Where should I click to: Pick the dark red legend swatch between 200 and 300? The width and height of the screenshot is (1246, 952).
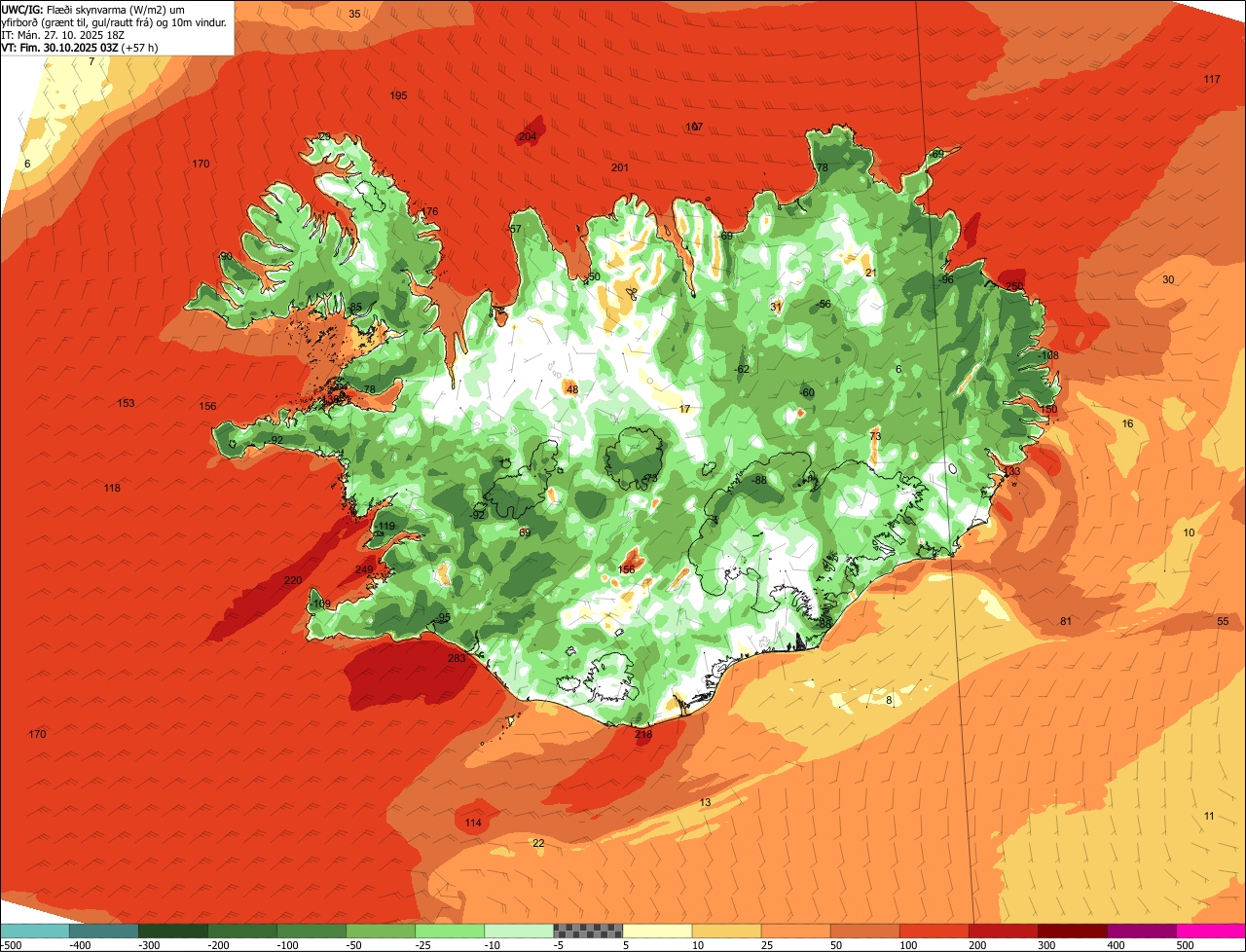coord(1003,931)
